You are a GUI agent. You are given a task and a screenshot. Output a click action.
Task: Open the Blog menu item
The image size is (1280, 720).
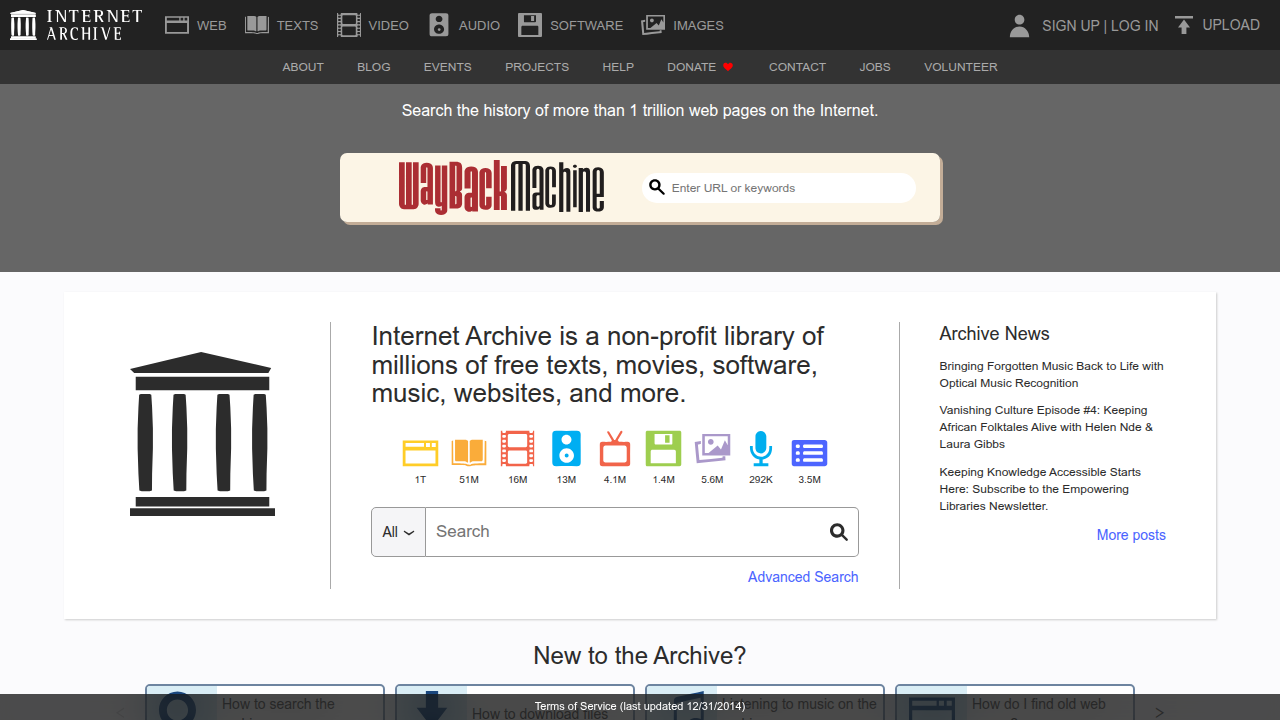pyautogui.click(x=374, y=67)
